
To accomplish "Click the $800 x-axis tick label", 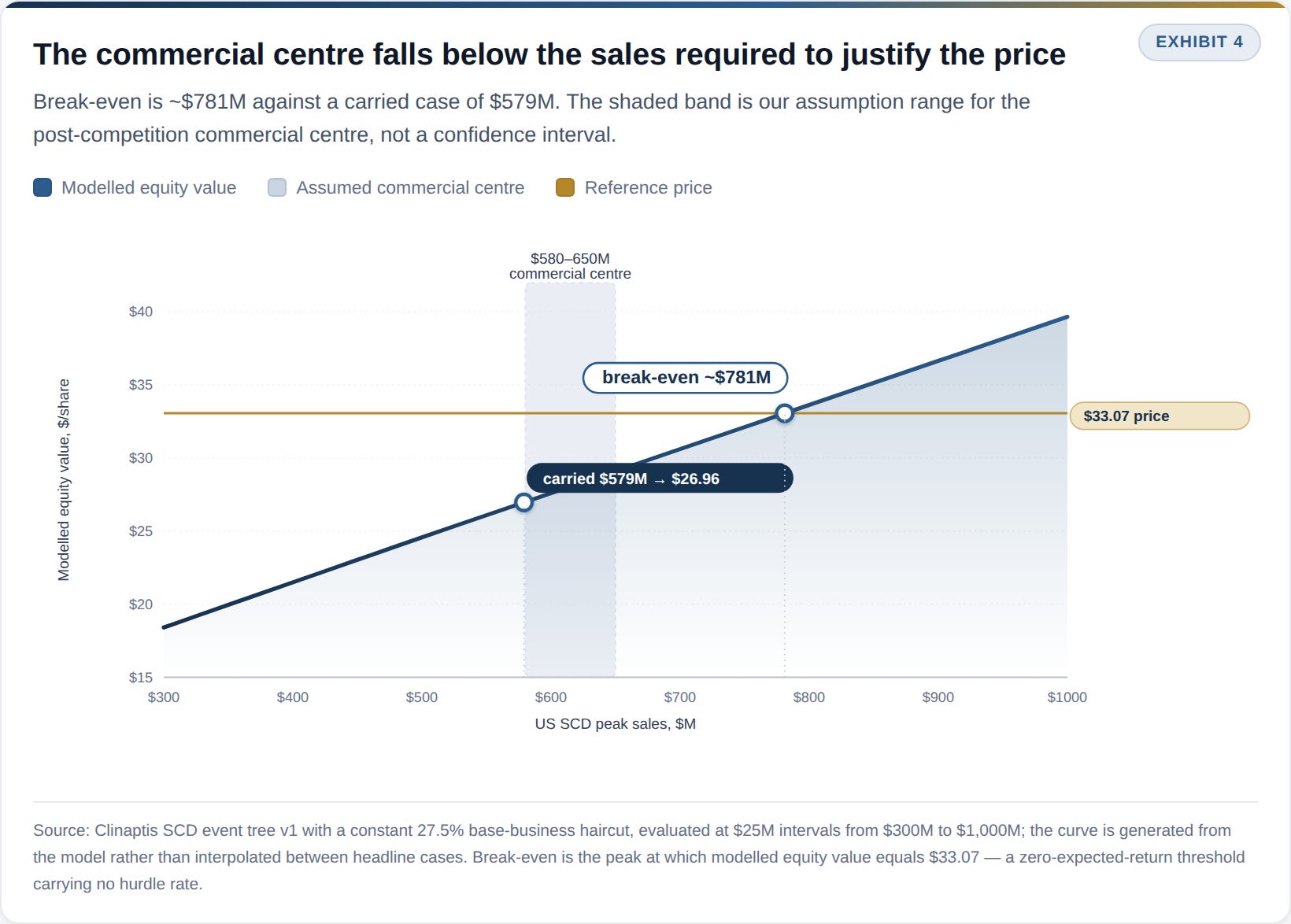I will pyautogui.click(x=809, y=697).
